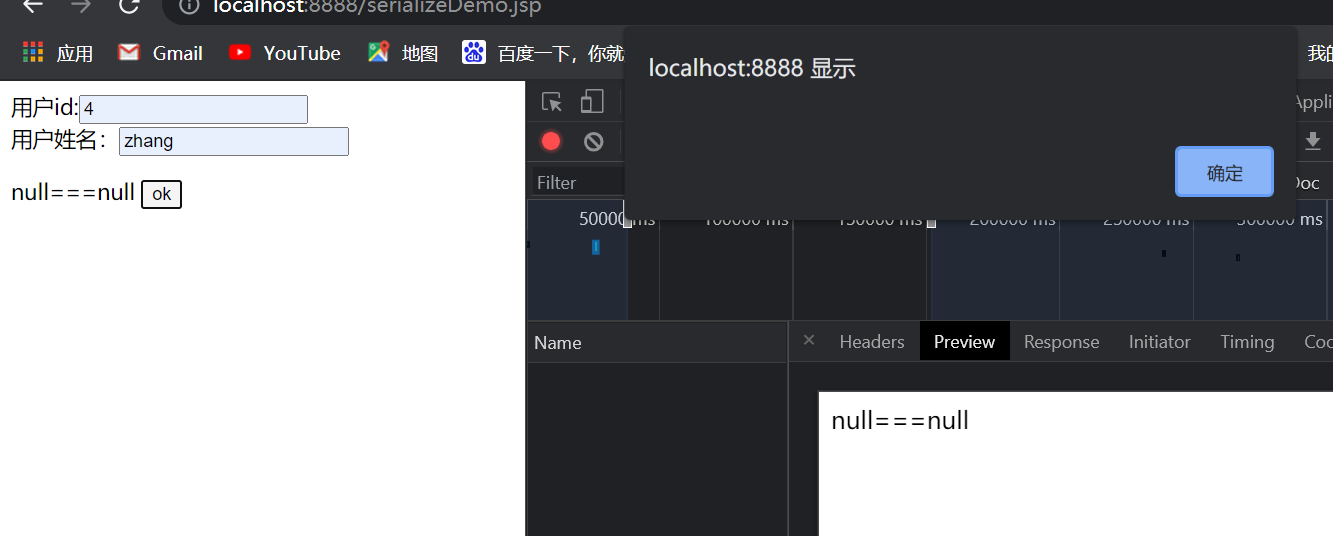Open the 百度一下 bookmark

(542, 53)
